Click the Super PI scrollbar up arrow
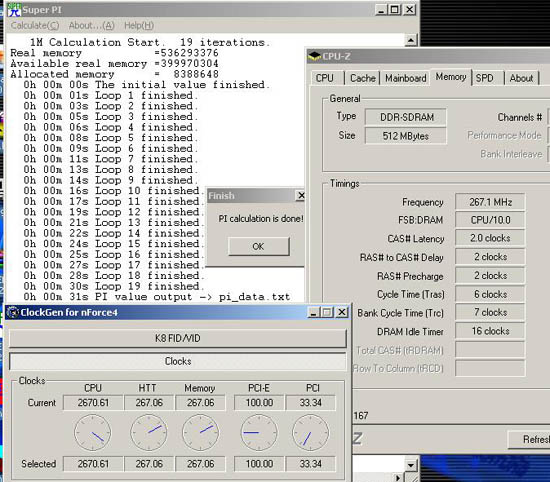The width and height of the screenshot is (550, 482). click(411, 40)
